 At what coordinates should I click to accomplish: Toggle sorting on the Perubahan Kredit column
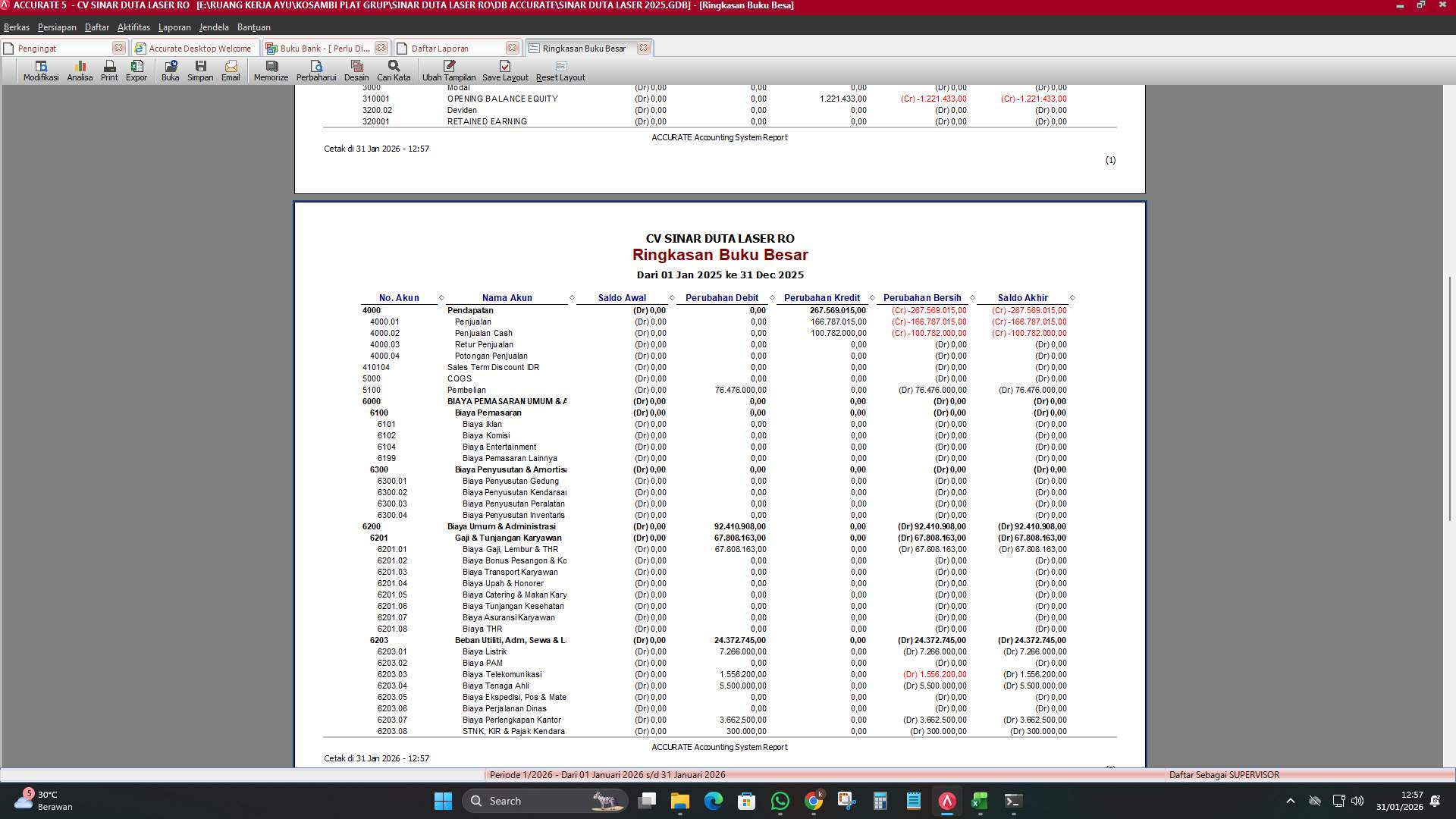(x=822, y=297)
